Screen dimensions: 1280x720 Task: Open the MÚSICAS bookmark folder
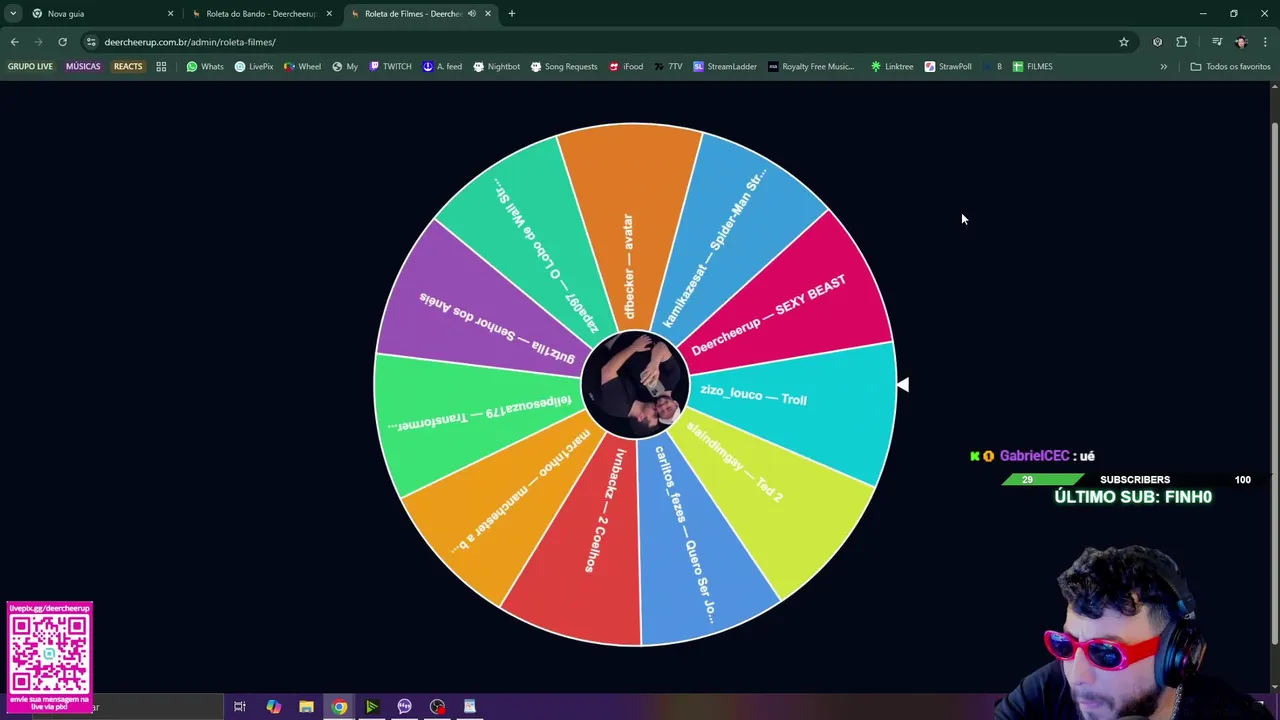tap(83, 67)
